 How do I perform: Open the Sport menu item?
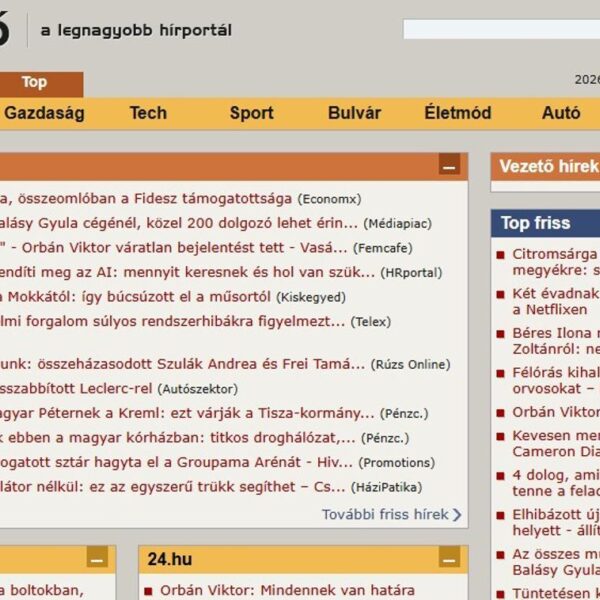point(251,113)
